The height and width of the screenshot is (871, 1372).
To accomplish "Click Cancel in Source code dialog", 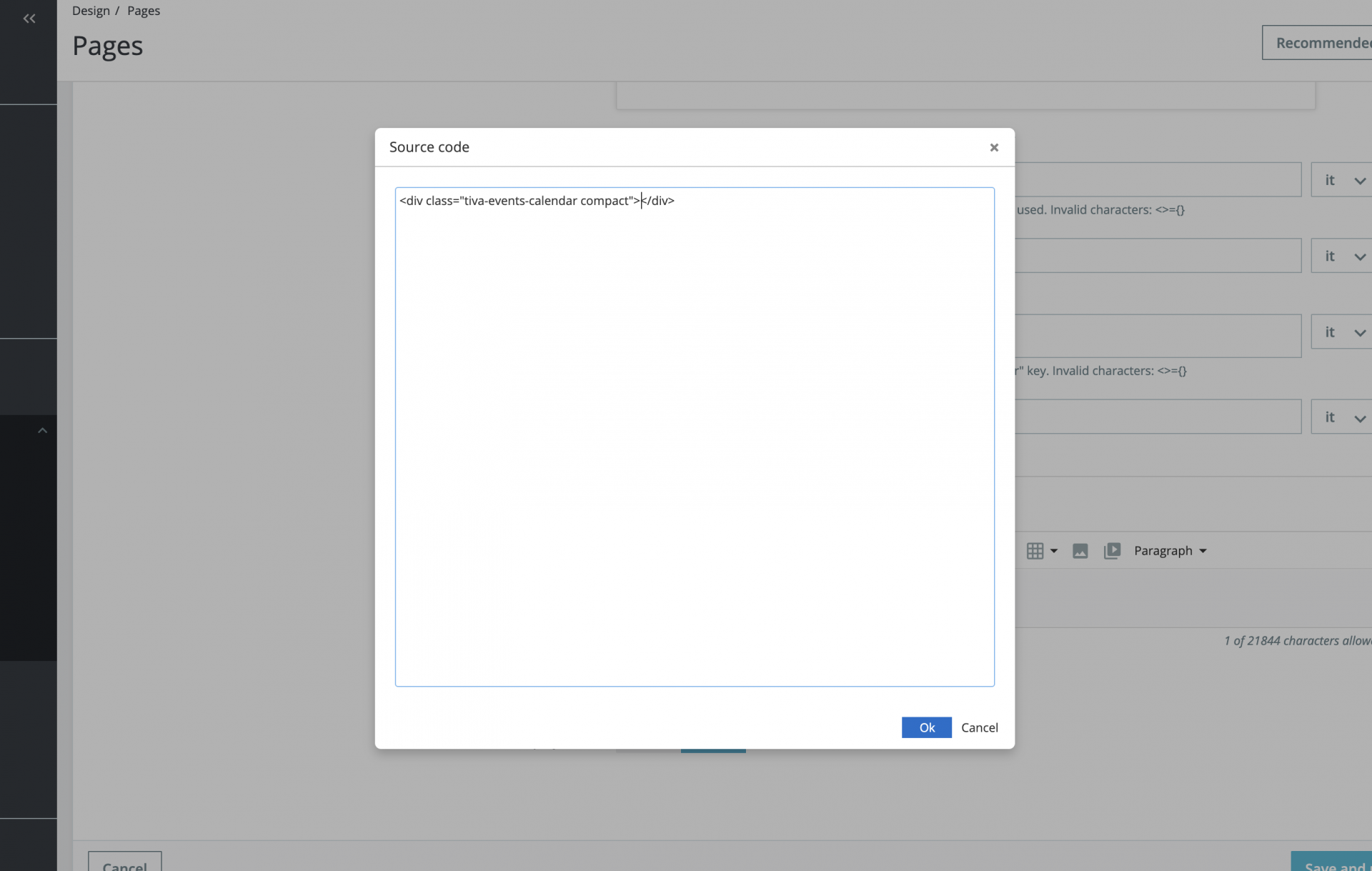I will (x=979, y=727).
